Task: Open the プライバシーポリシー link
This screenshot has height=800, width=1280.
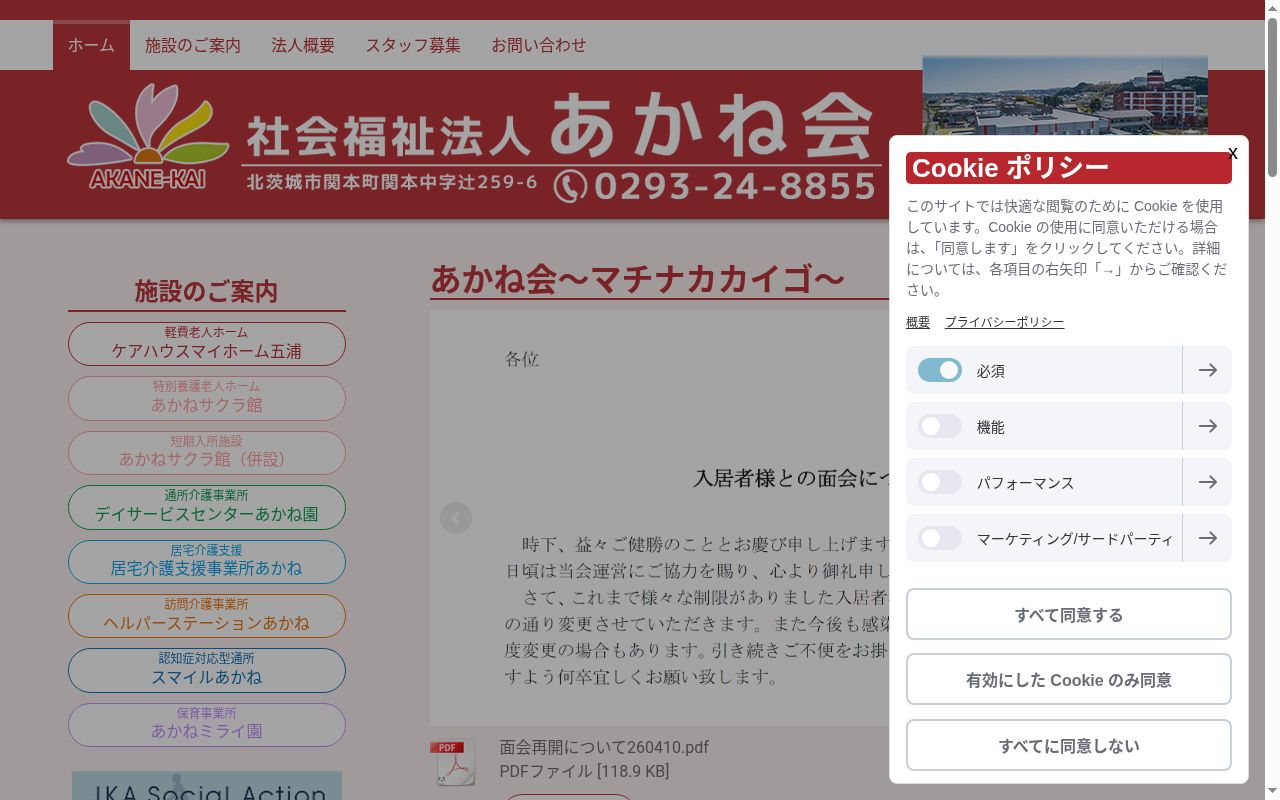Action: pos(1004,322)
